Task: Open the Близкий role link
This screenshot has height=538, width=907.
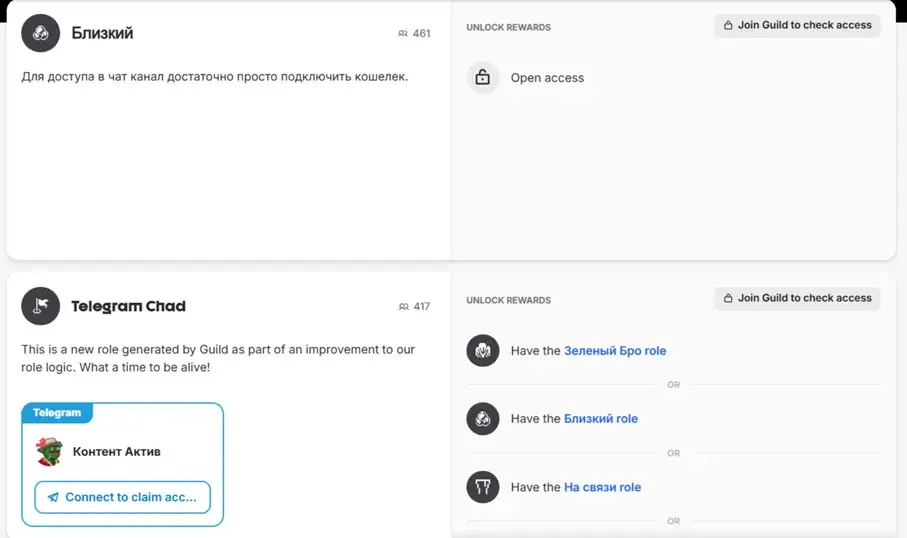Action: pyautogui.click(x=601, y=419)
